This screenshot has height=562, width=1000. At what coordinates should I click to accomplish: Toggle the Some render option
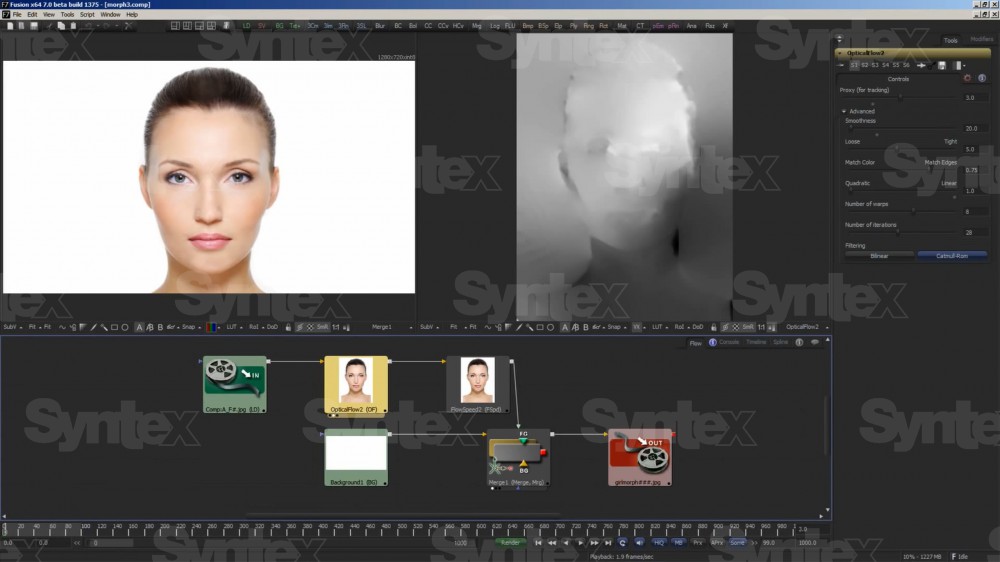737,542
